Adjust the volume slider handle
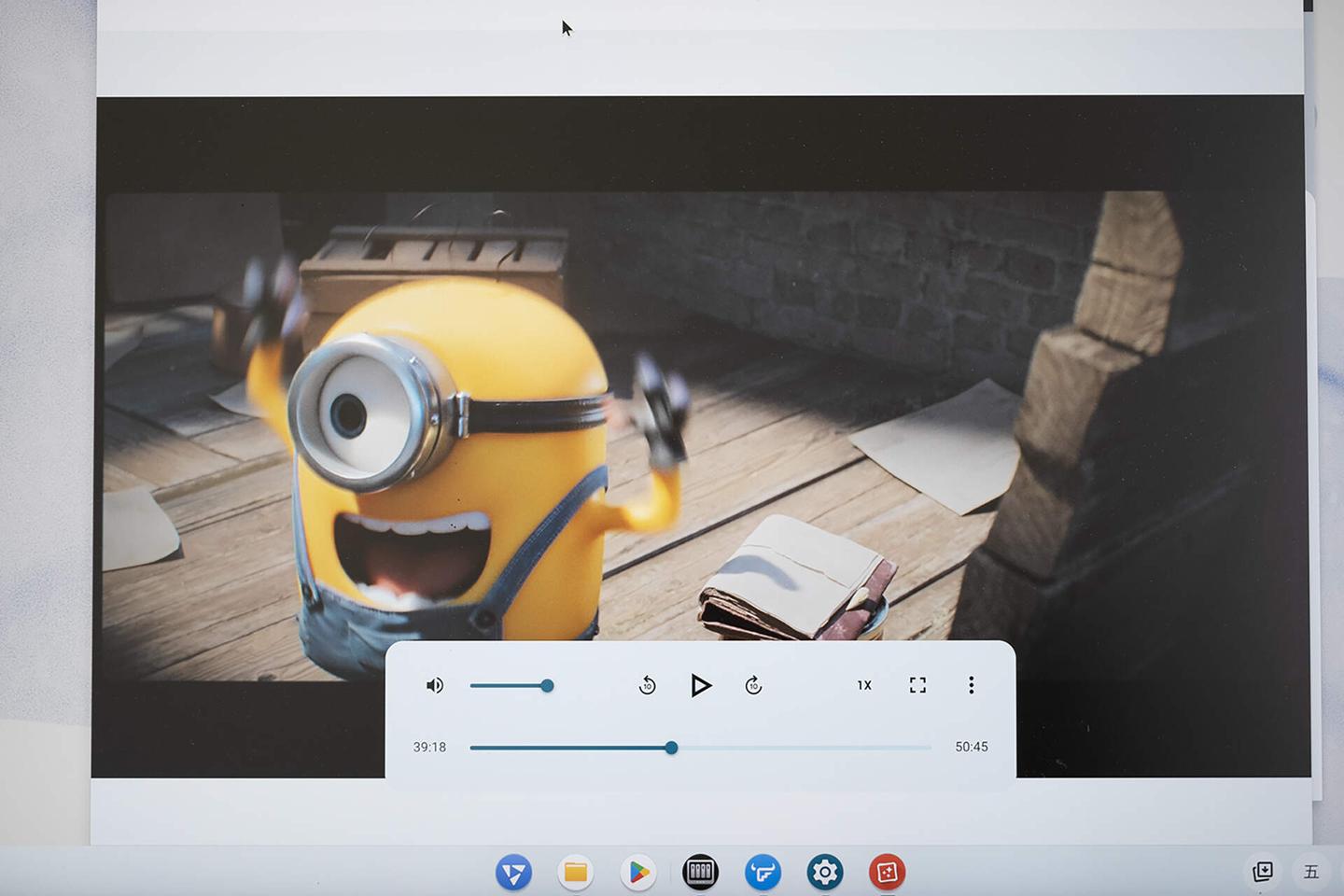 pyautogui.click(x=547, y=686)
